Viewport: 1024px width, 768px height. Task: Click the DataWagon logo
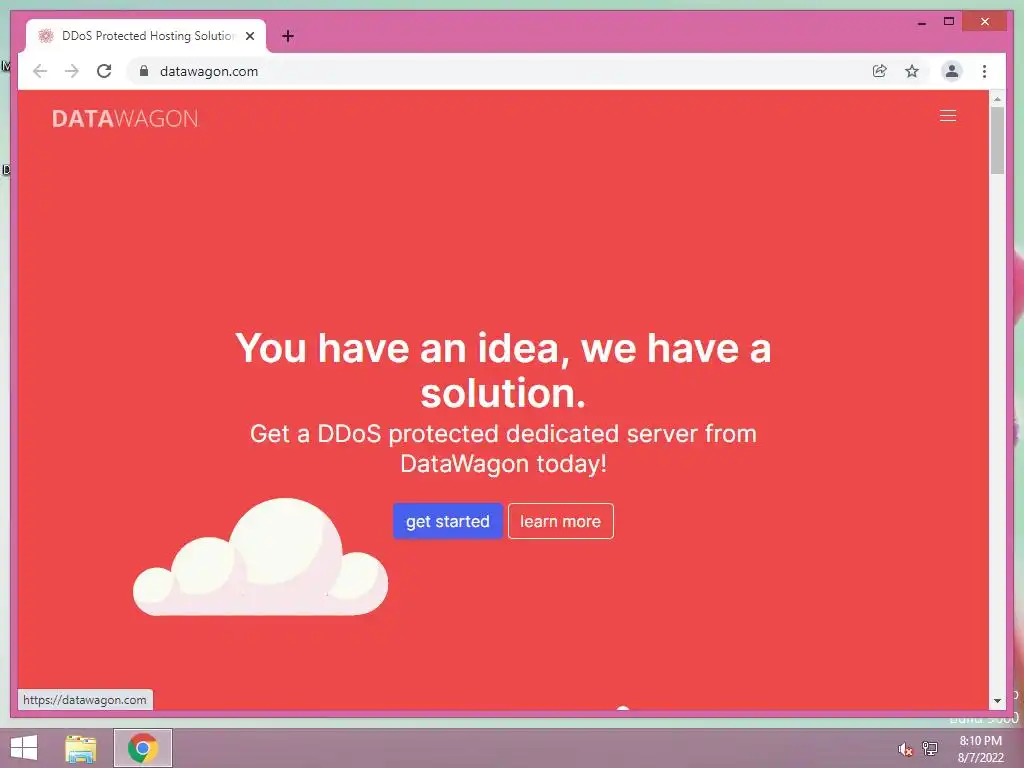tap(125, 119)
